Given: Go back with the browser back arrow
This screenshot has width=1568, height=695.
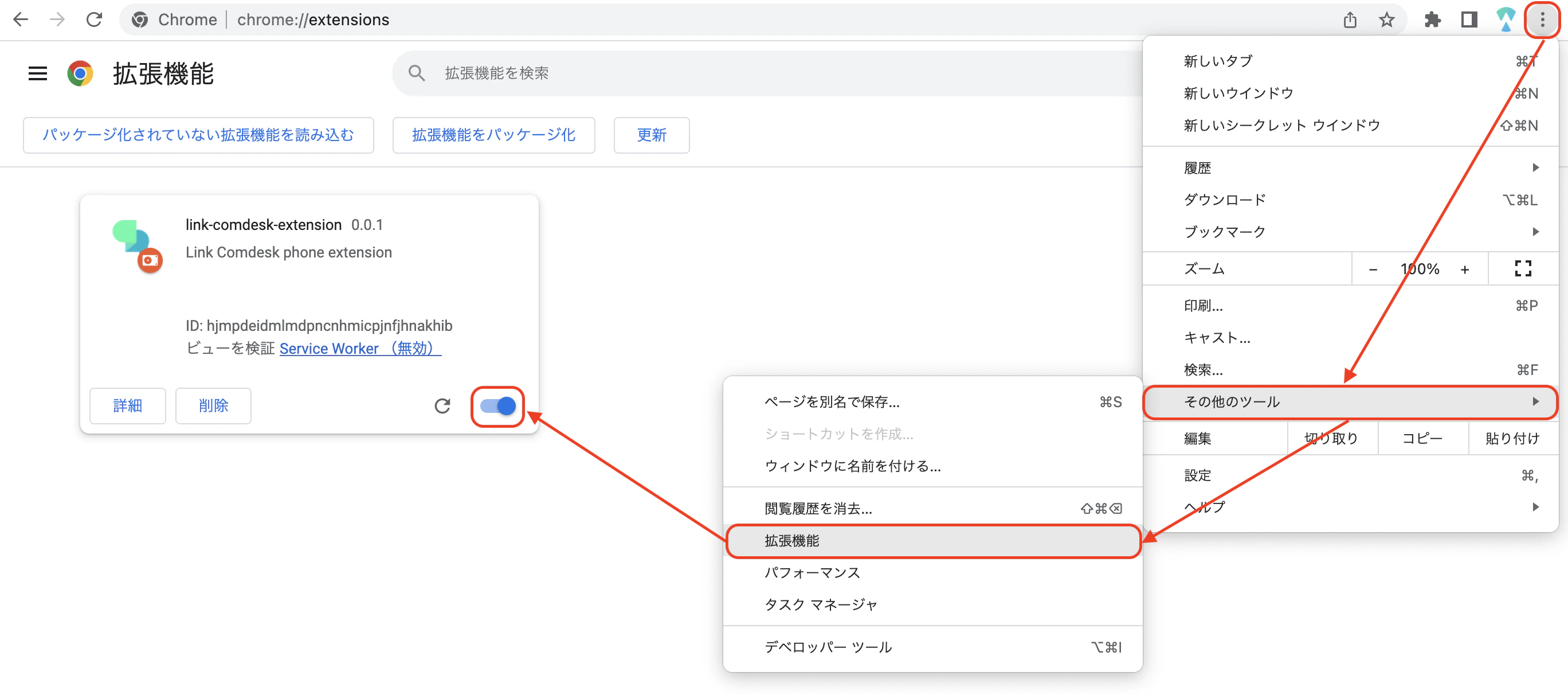Looking at the screenshot, I should pyautogui.click(x=21, y=19).
